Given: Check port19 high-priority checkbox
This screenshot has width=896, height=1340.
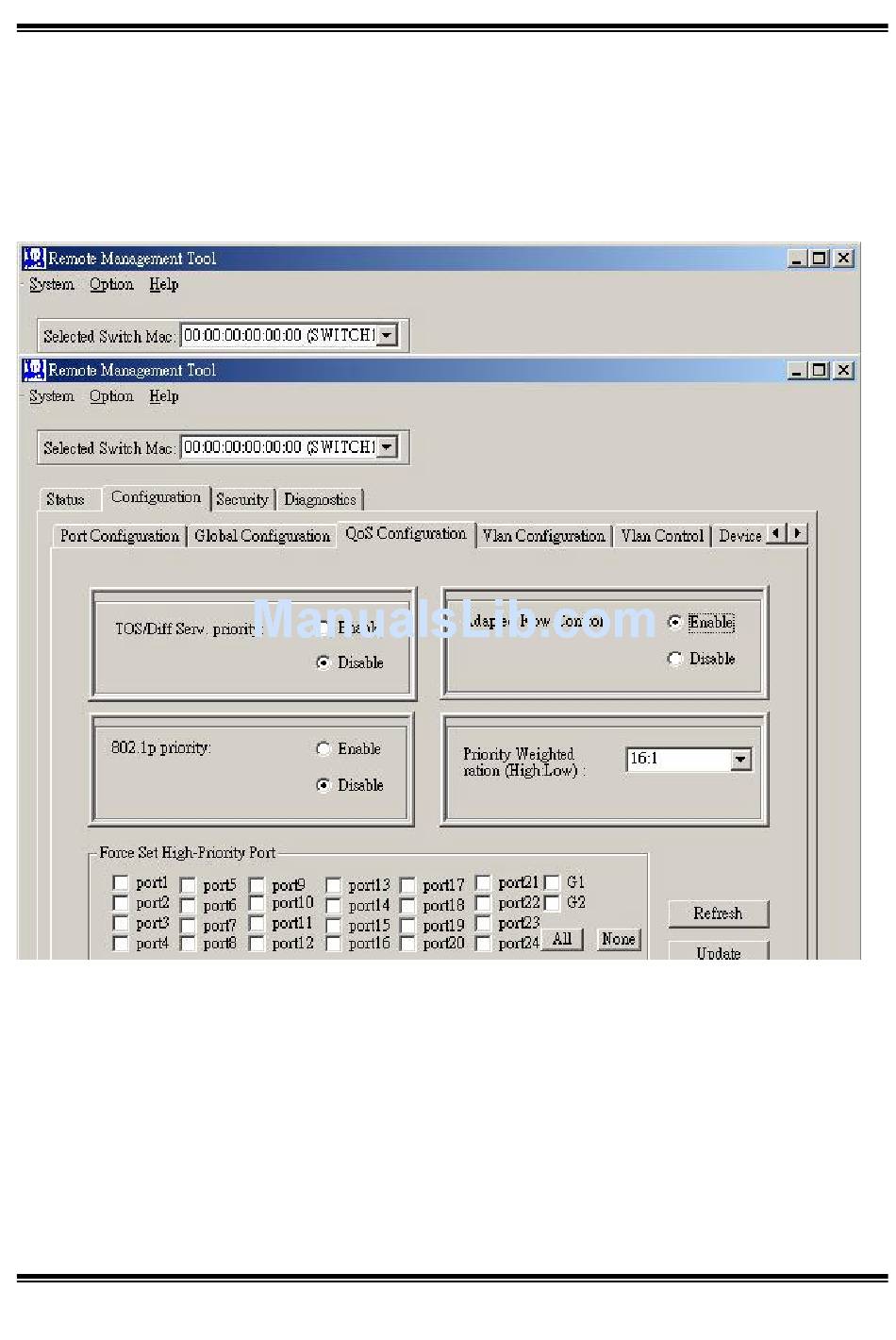Looking at the screenshot, I should 407,926.
